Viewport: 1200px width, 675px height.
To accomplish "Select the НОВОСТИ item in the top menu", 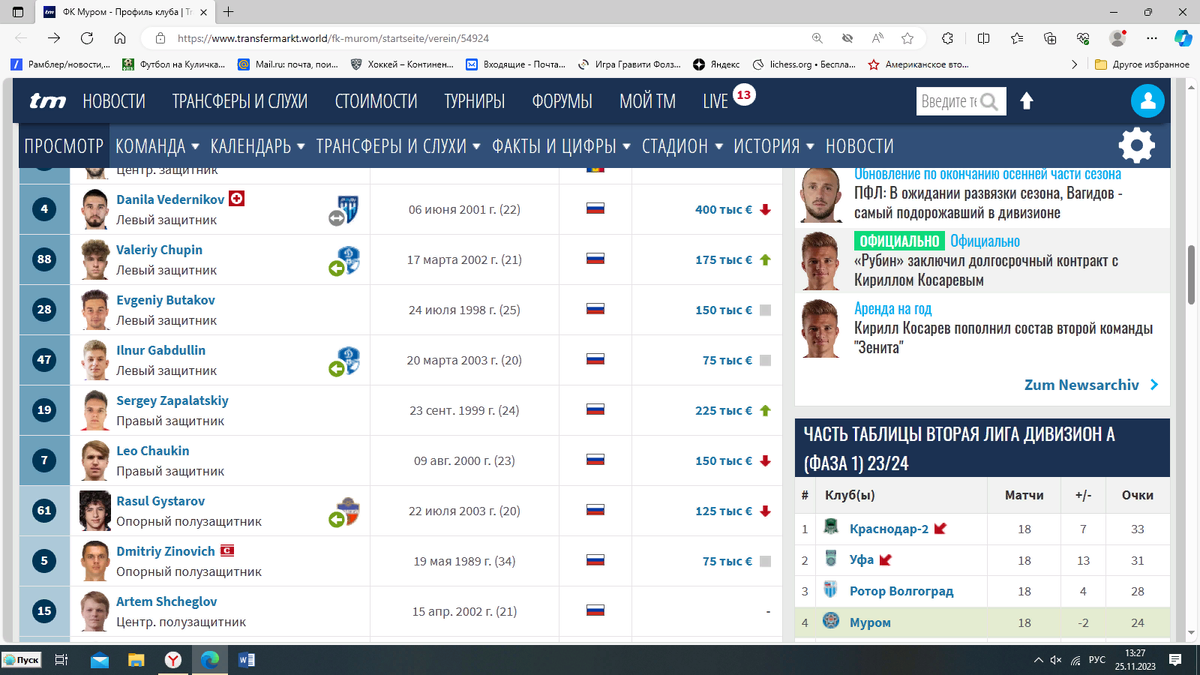I will pyautogui.click(x=114, y=101).
